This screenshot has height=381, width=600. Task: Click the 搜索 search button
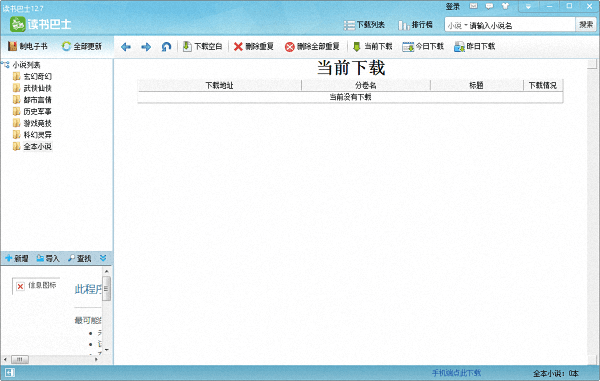pos(586,25)
